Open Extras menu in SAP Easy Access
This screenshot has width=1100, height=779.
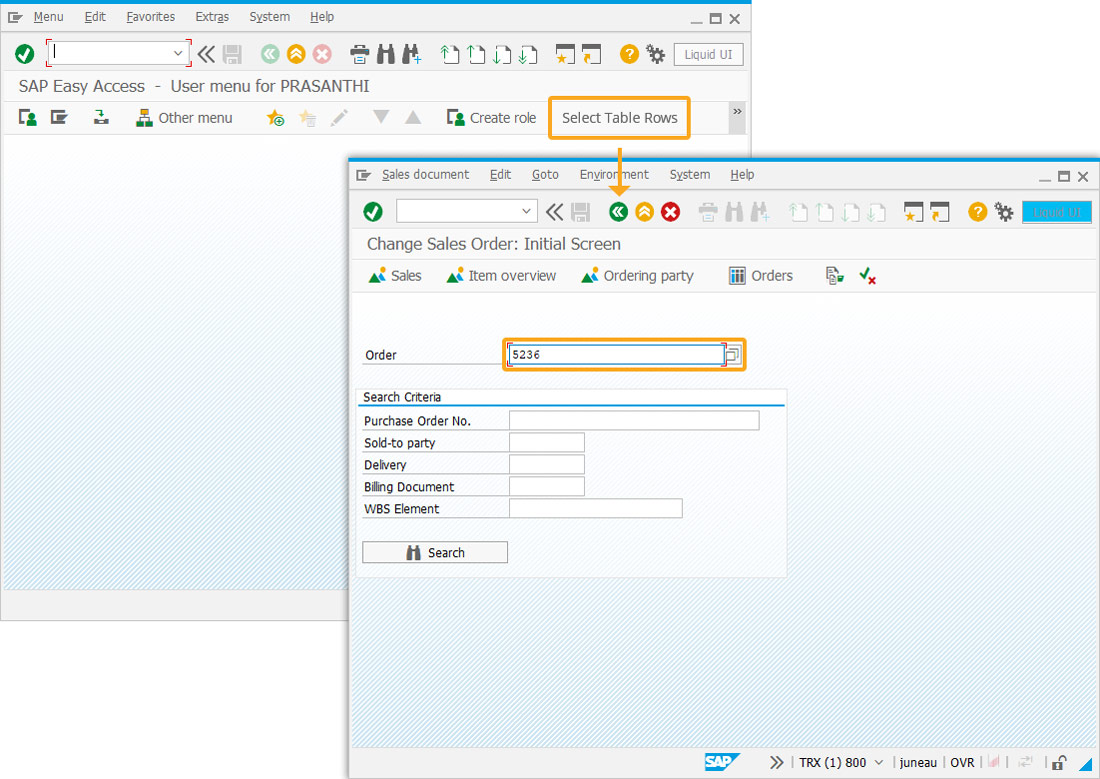(x=212, y=17)
